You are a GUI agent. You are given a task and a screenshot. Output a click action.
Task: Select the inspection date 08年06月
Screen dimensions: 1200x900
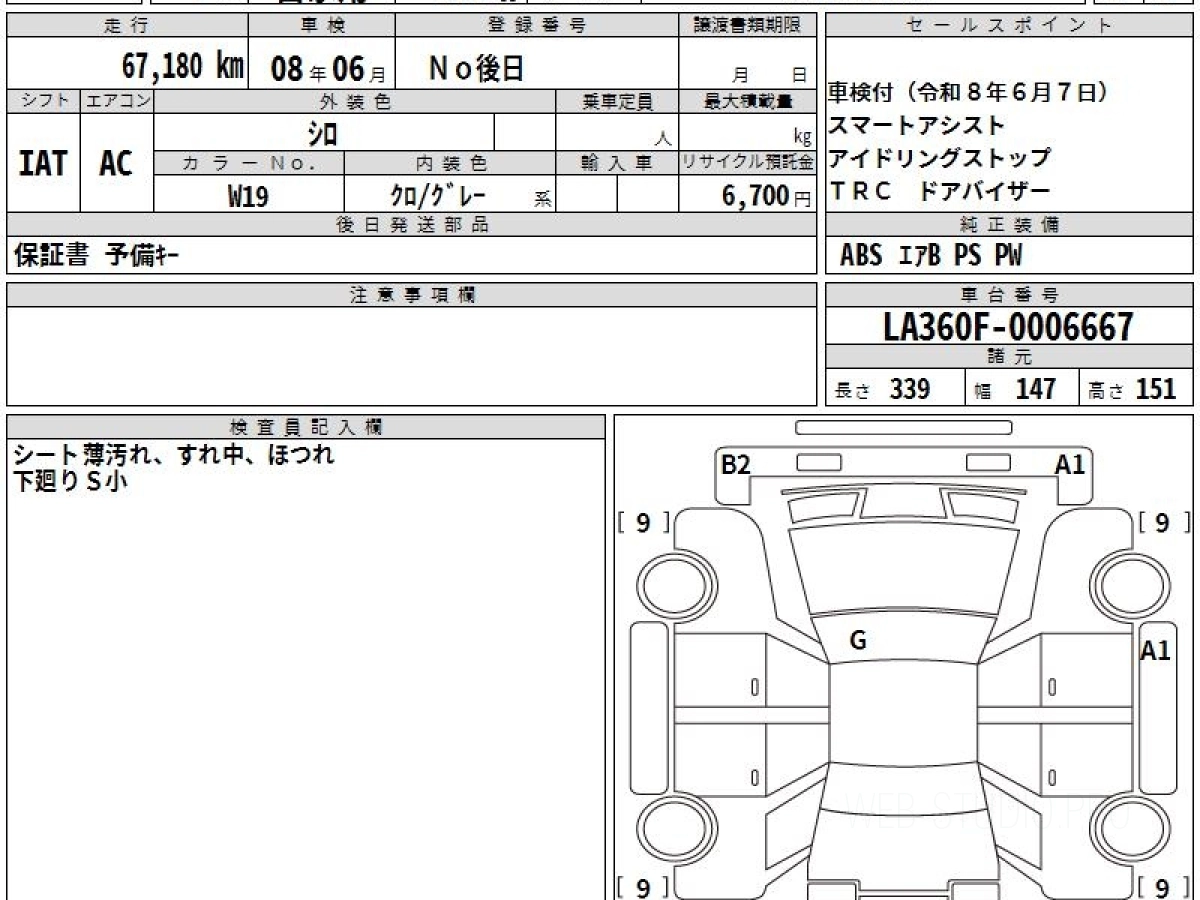click(328, 69)
